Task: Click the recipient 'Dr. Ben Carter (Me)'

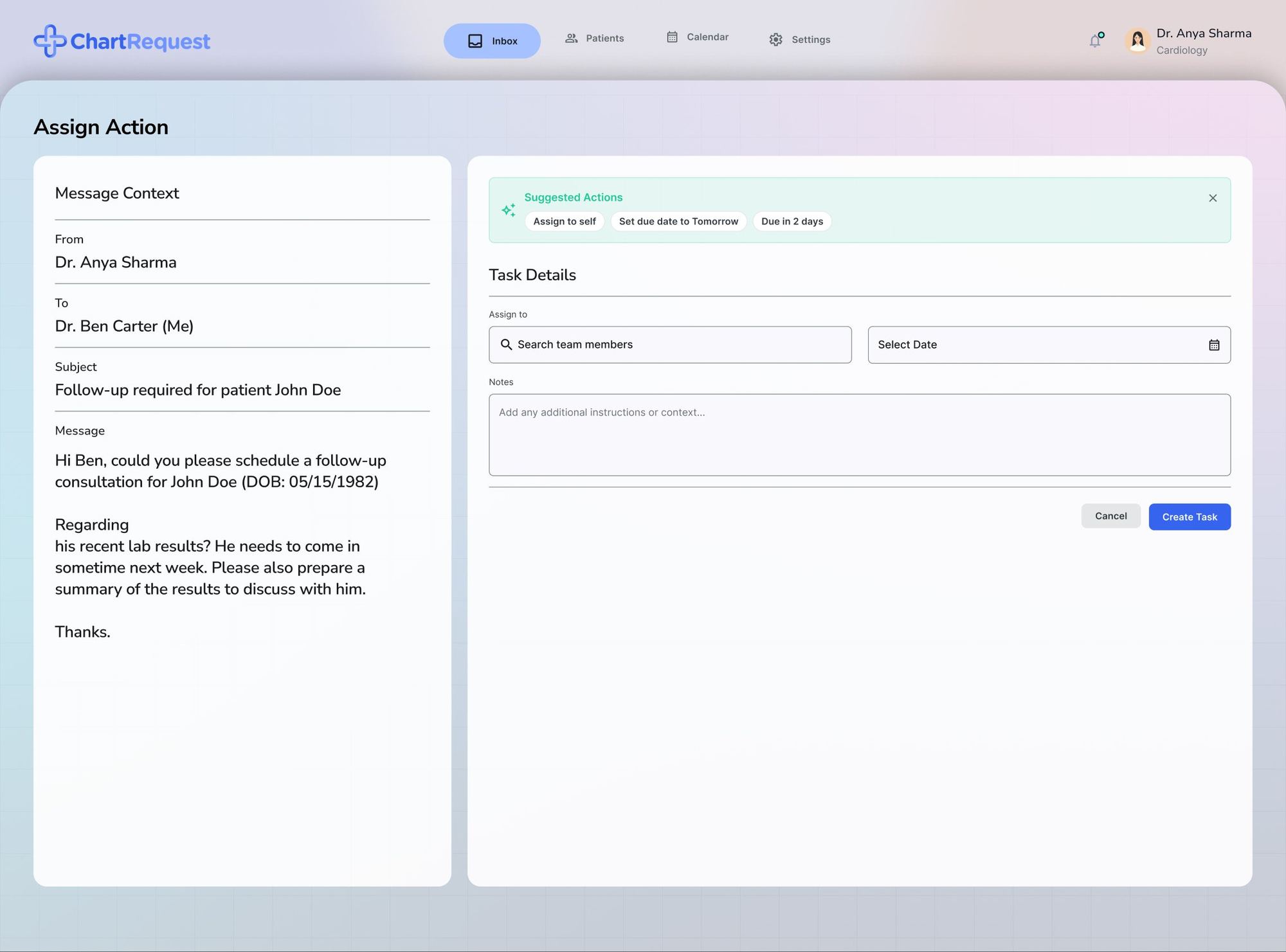Action: 124,327
